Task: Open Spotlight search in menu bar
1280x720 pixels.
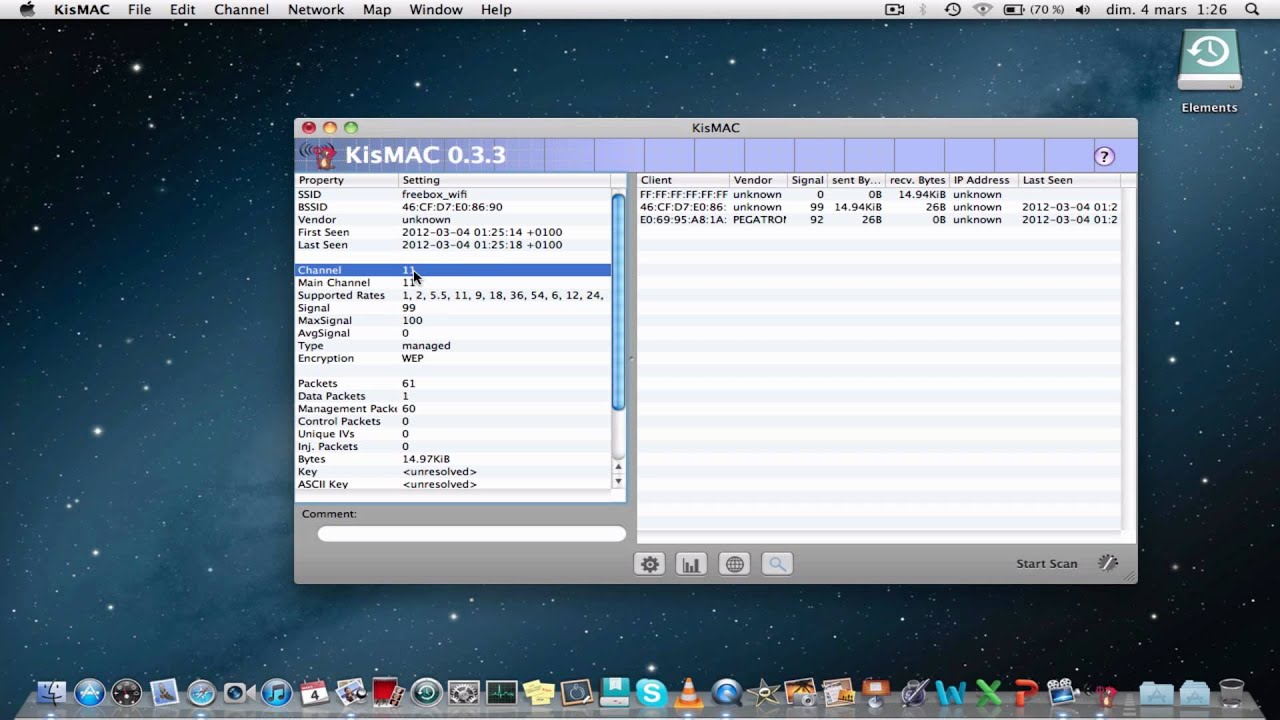Action: 1252,9
